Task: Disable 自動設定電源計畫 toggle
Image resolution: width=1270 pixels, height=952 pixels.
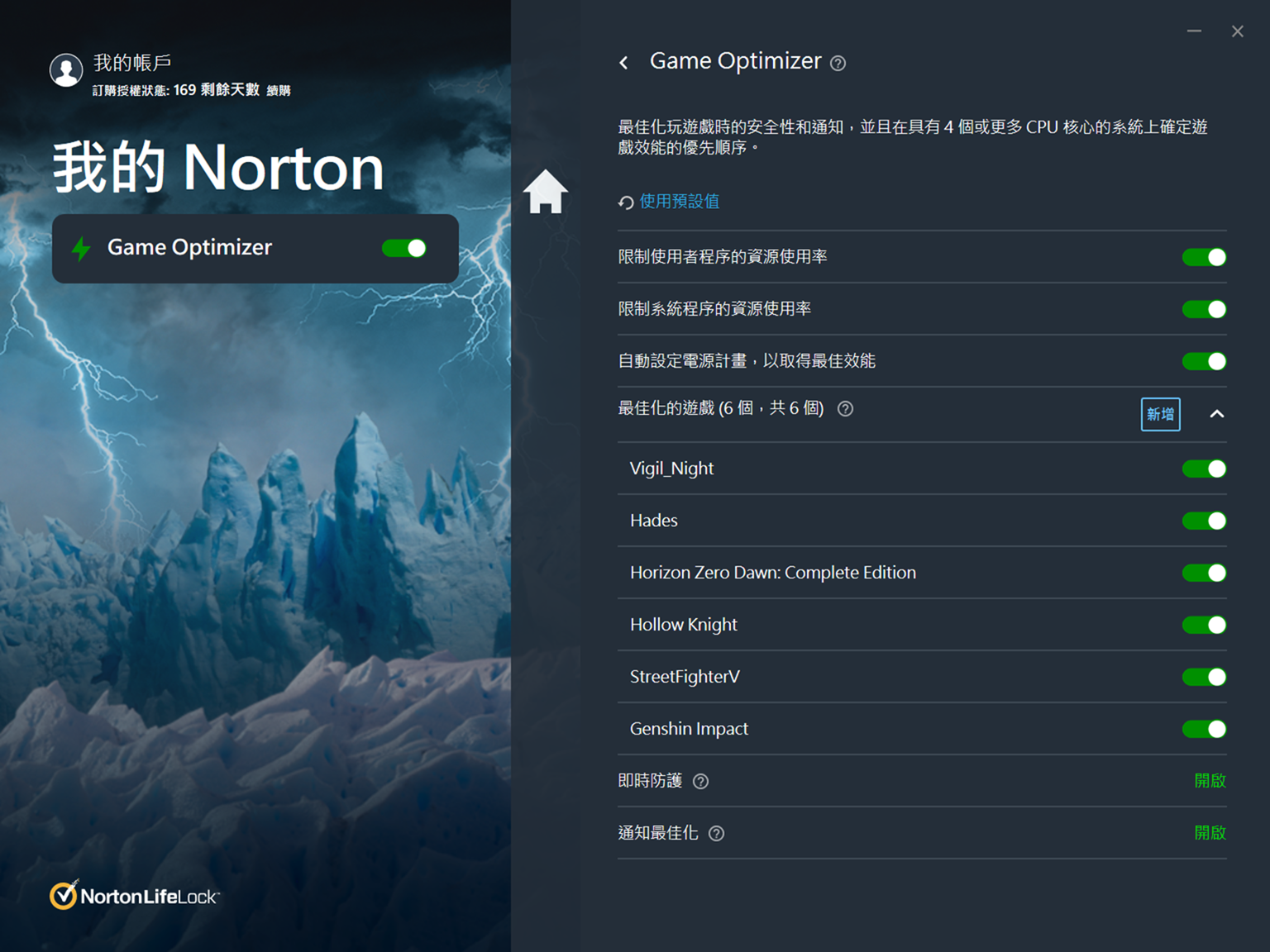Action: click(1204, 361)
